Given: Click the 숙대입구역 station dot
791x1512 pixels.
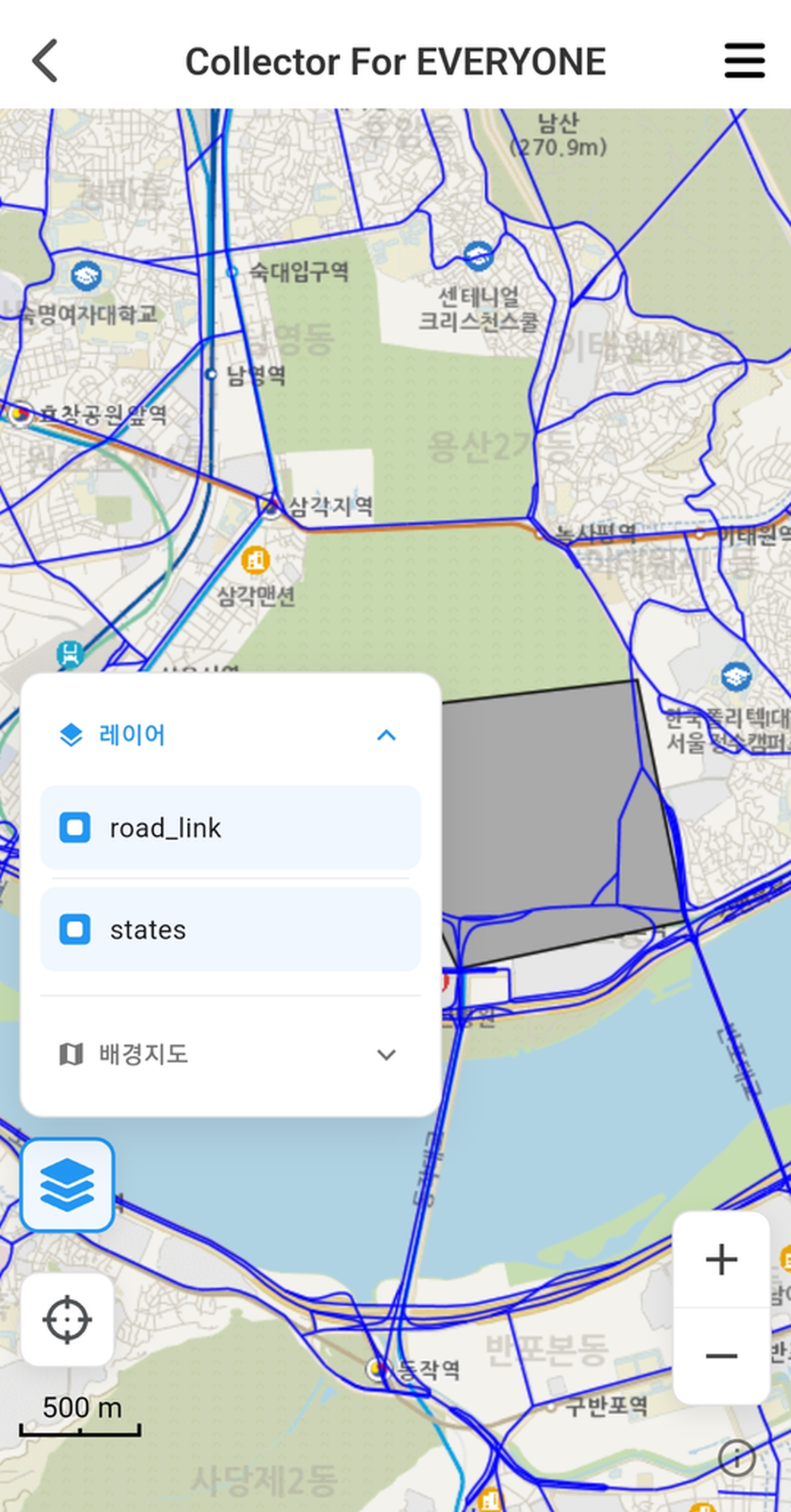Looking at the screenshot, I should point(232,272).
